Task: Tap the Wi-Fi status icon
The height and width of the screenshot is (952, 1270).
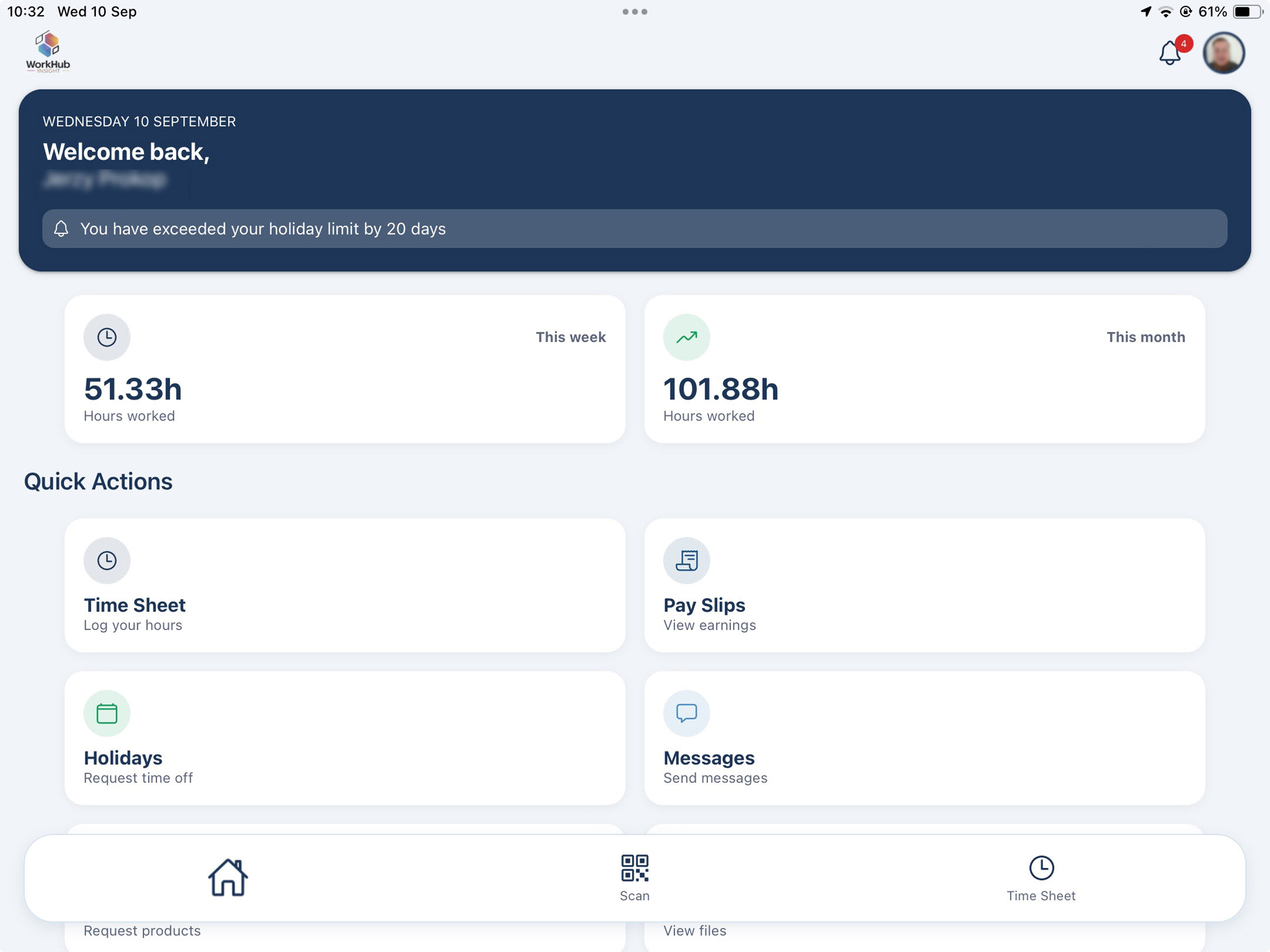Action: click(x=1165, y=12)
